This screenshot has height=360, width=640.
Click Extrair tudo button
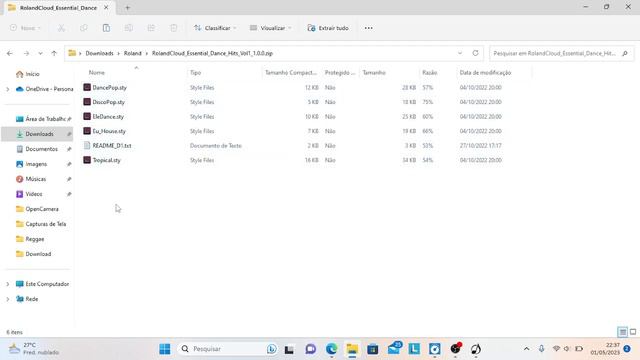pyautogui.click(x=328, y=28)
